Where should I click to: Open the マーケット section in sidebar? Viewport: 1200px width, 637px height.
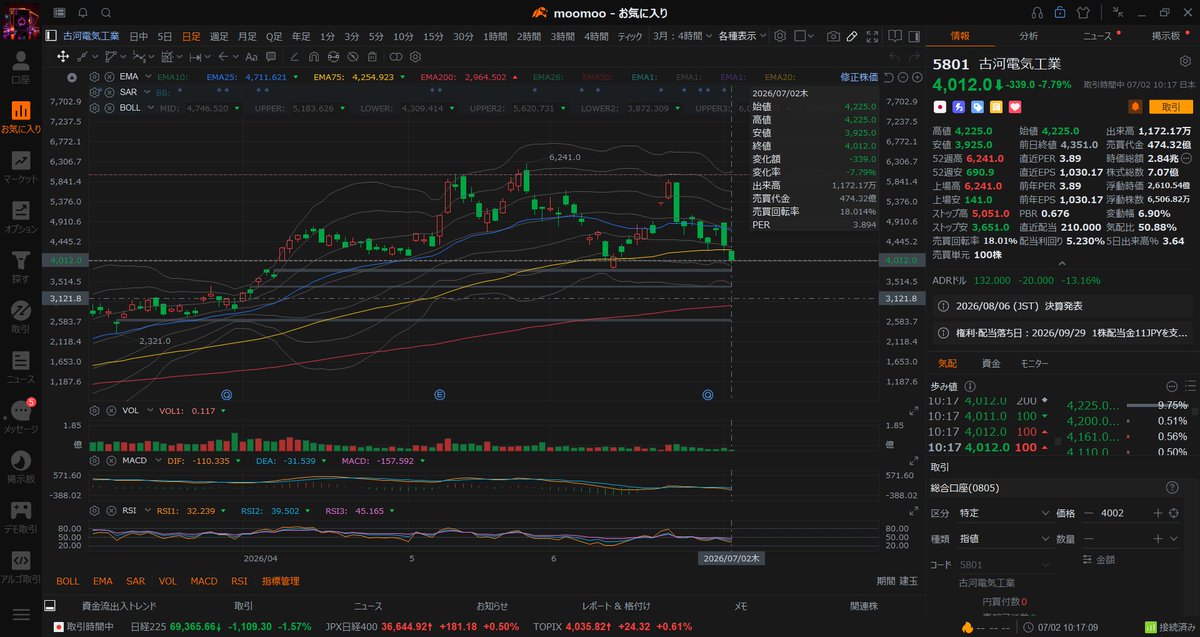pos(21,167)
